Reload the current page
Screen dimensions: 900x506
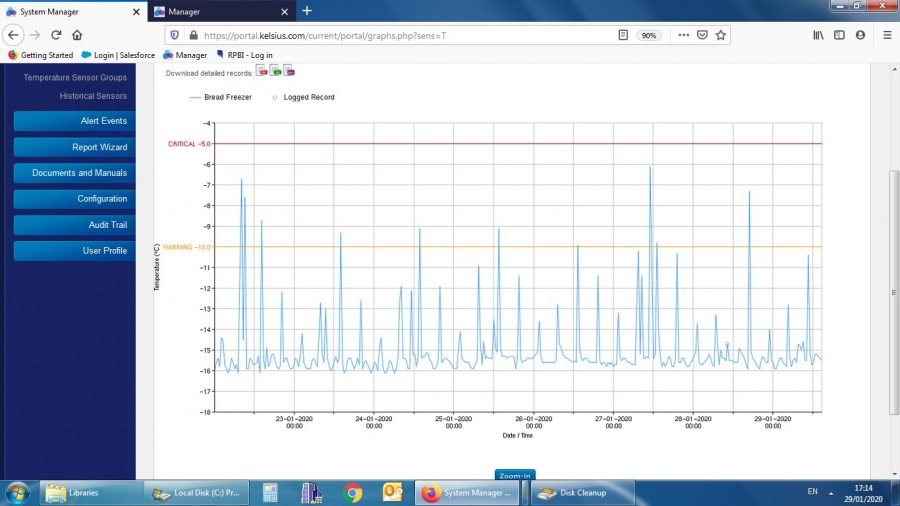[x=56, y=35]
